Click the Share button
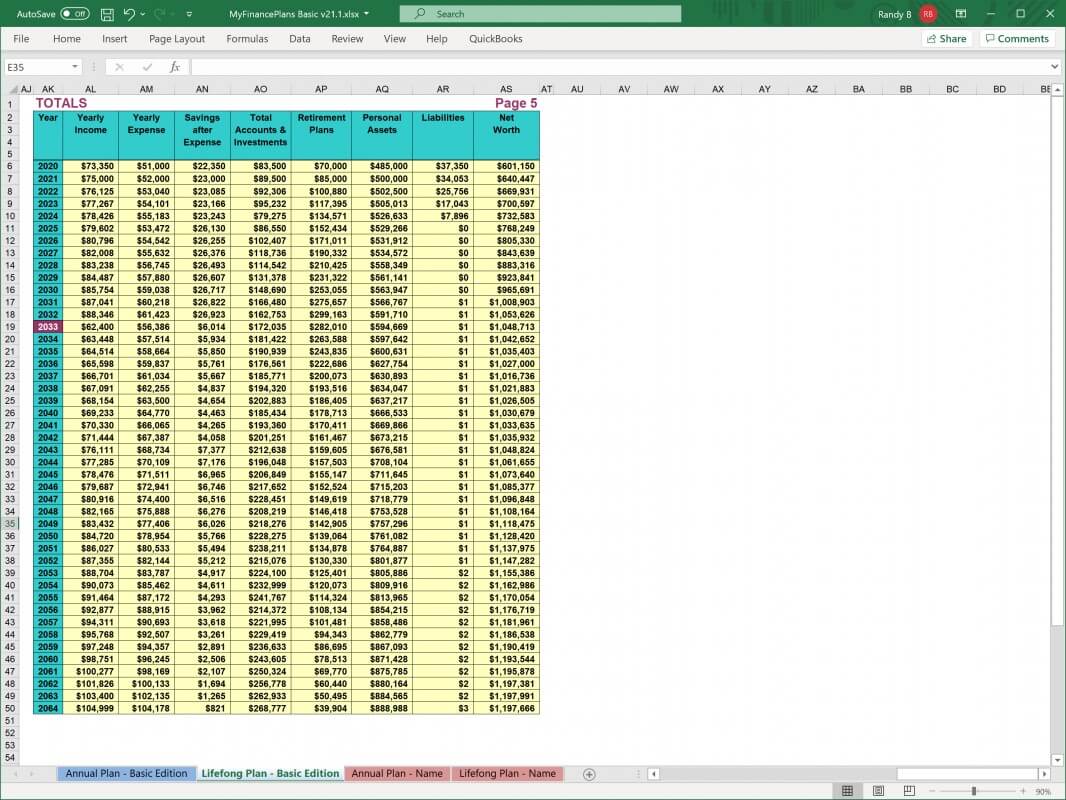Viewport: 1066px width, 800px height. pyautogui.click(x=946, y=39)
